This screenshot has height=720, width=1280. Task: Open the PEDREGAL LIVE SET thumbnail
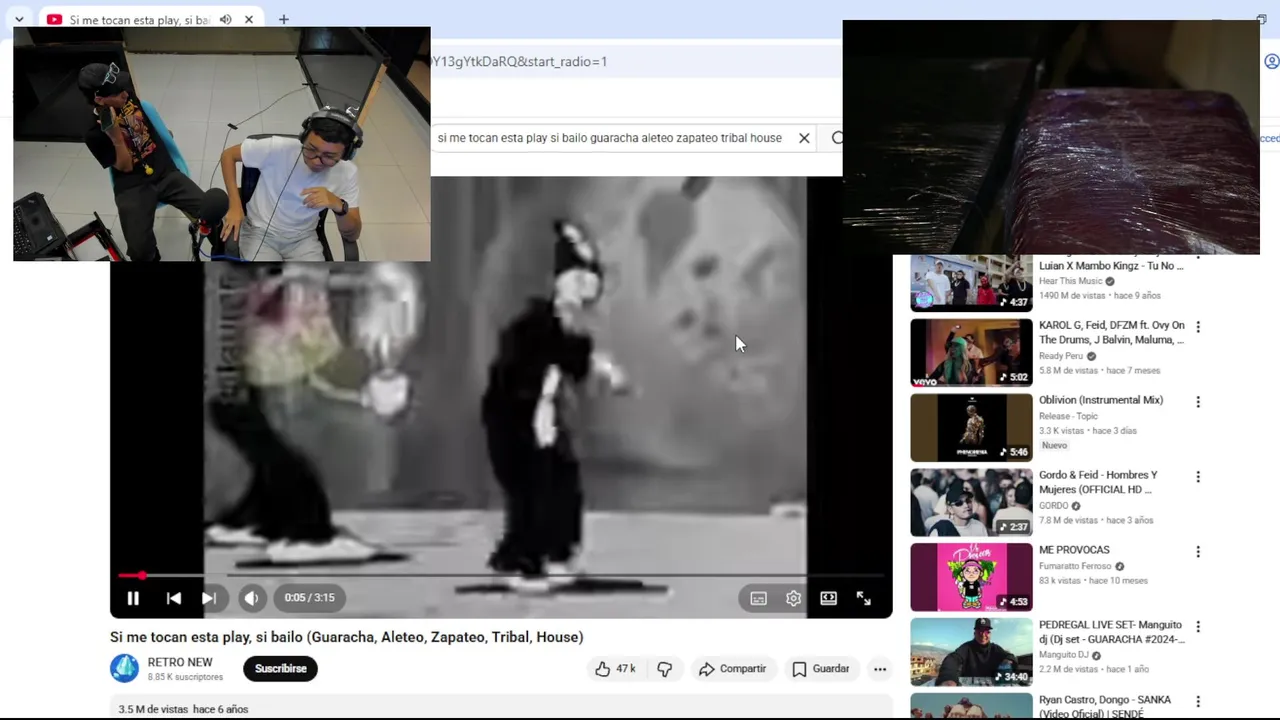tap(971, 653)
